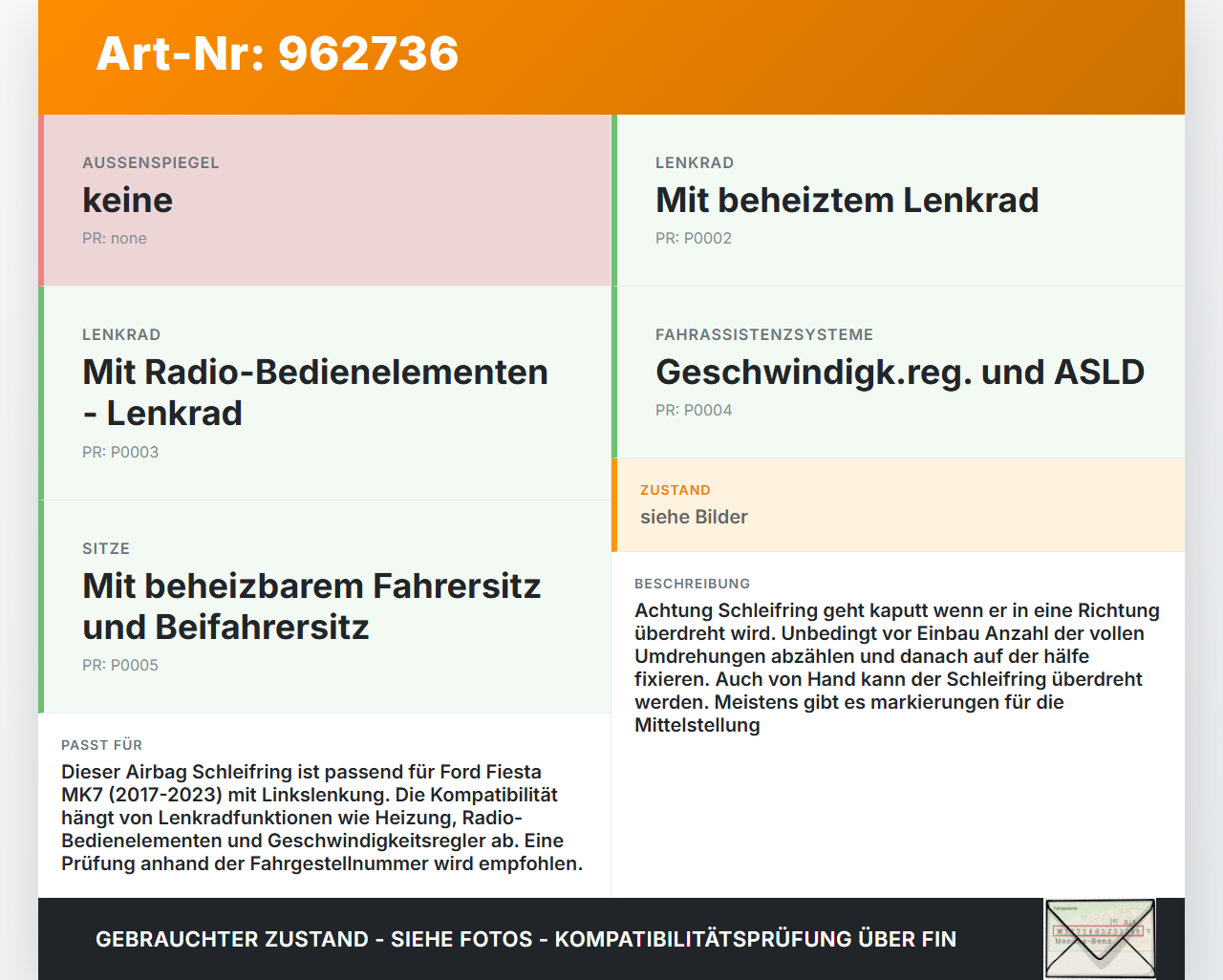This screenshot has width=1223, height=980.
Task: Open the AUSSENSPIEGEL card labeled keine
Action: [x=325, y=201]
